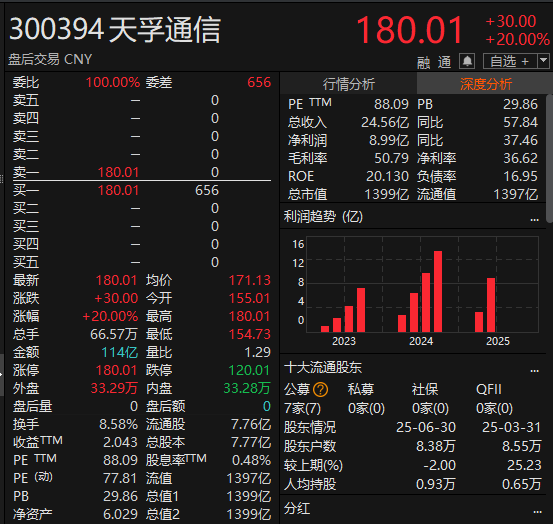
Task: Click 股东户数 value 8.38万
Action: click(x=436, y=446)
